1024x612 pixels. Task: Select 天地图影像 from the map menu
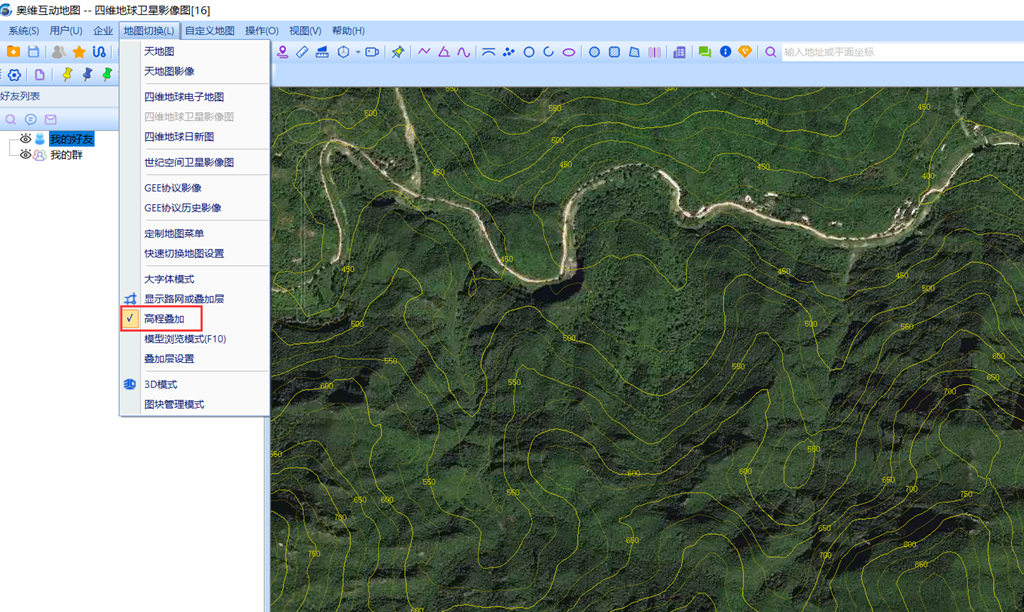click(169, 72)
